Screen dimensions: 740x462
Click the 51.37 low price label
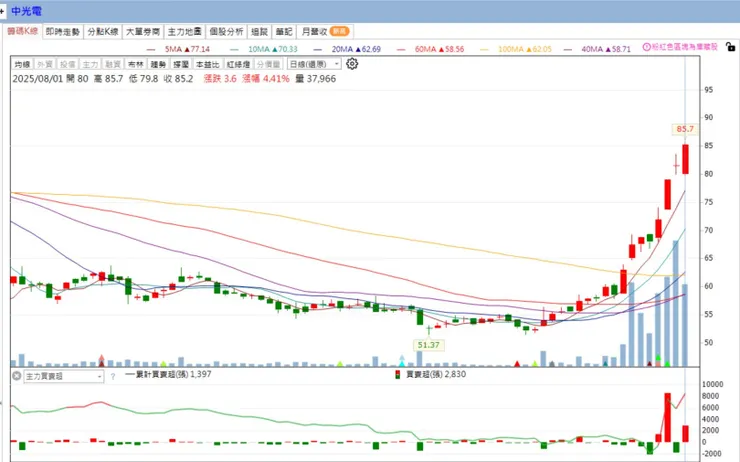tap(429, 345)
